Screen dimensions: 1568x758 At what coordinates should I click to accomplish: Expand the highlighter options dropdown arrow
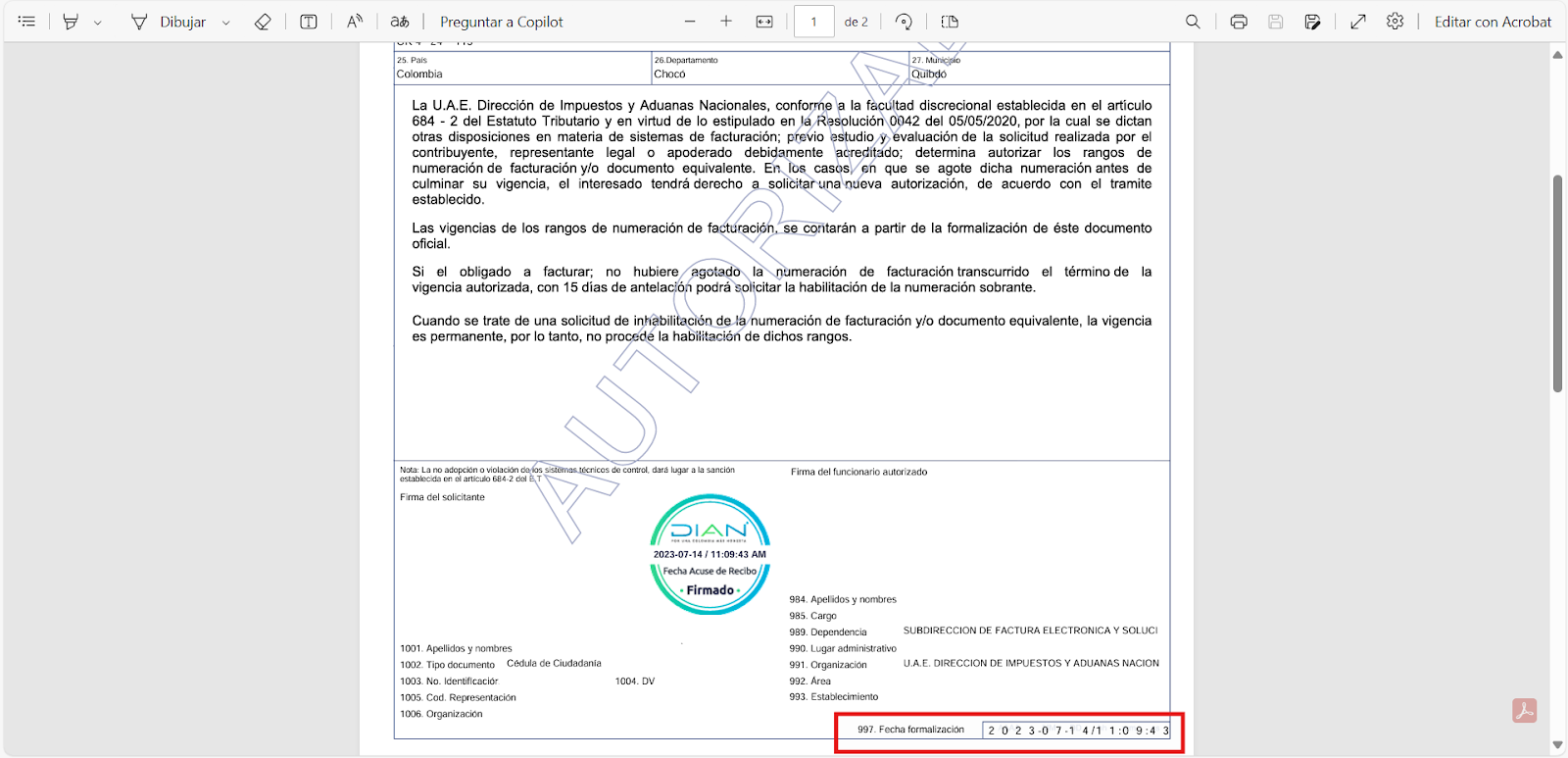[x=98, y=23]
